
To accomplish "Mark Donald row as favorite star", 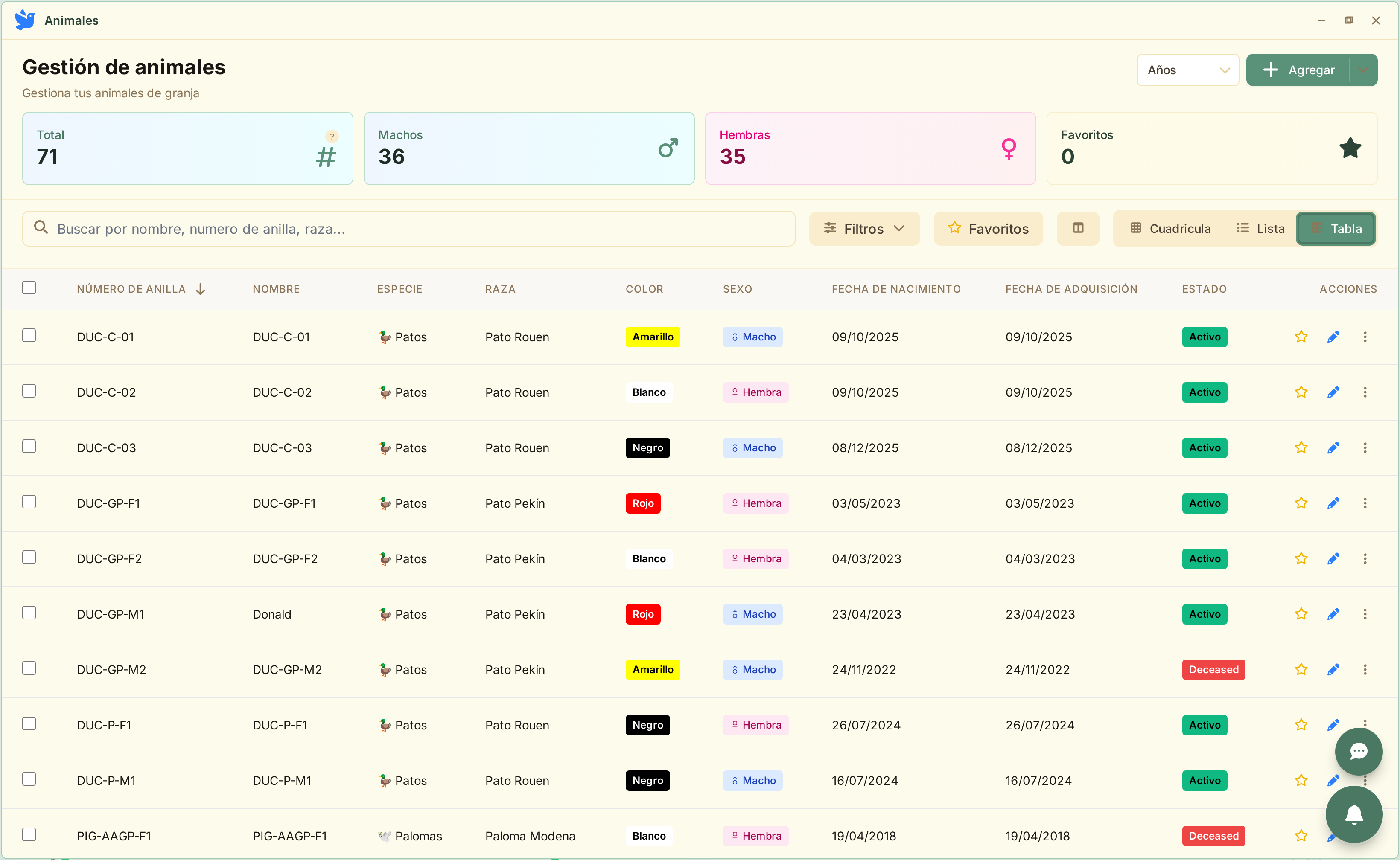I will (1301, 614).
